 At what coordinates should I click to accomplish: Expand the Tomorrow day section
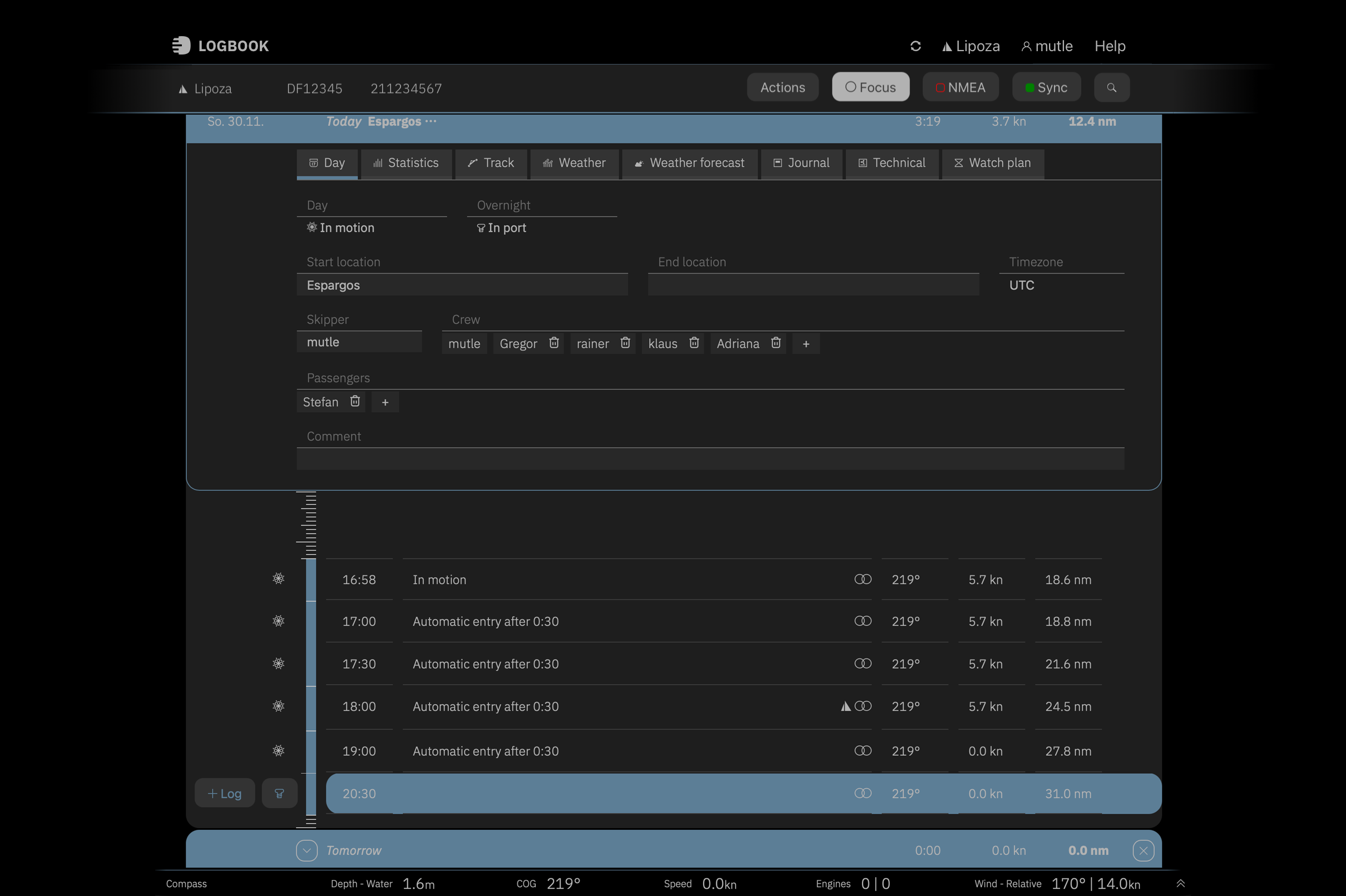[x=307, y=850]
